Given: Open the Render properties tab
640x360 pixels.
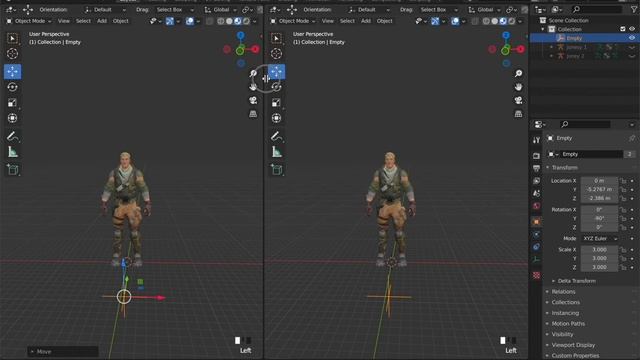Looking at the screenshot, I should point(536,156).
